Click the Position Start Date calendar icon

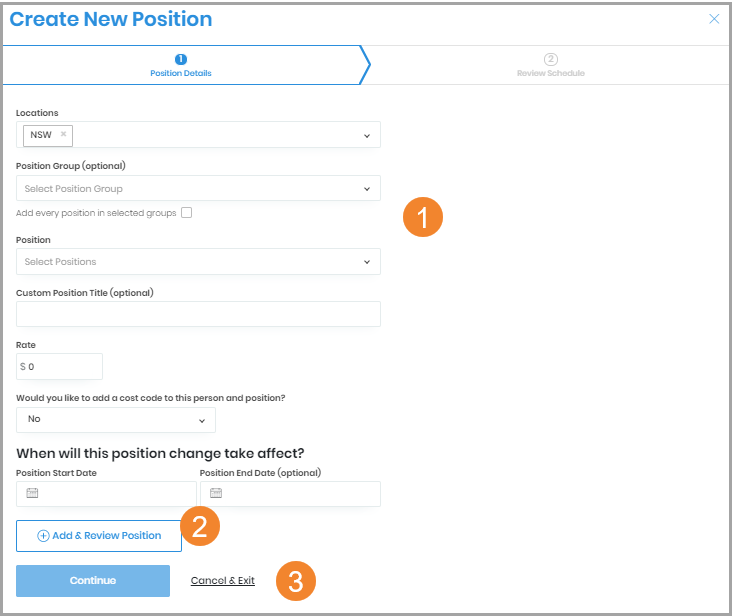[x=32, y=493]
